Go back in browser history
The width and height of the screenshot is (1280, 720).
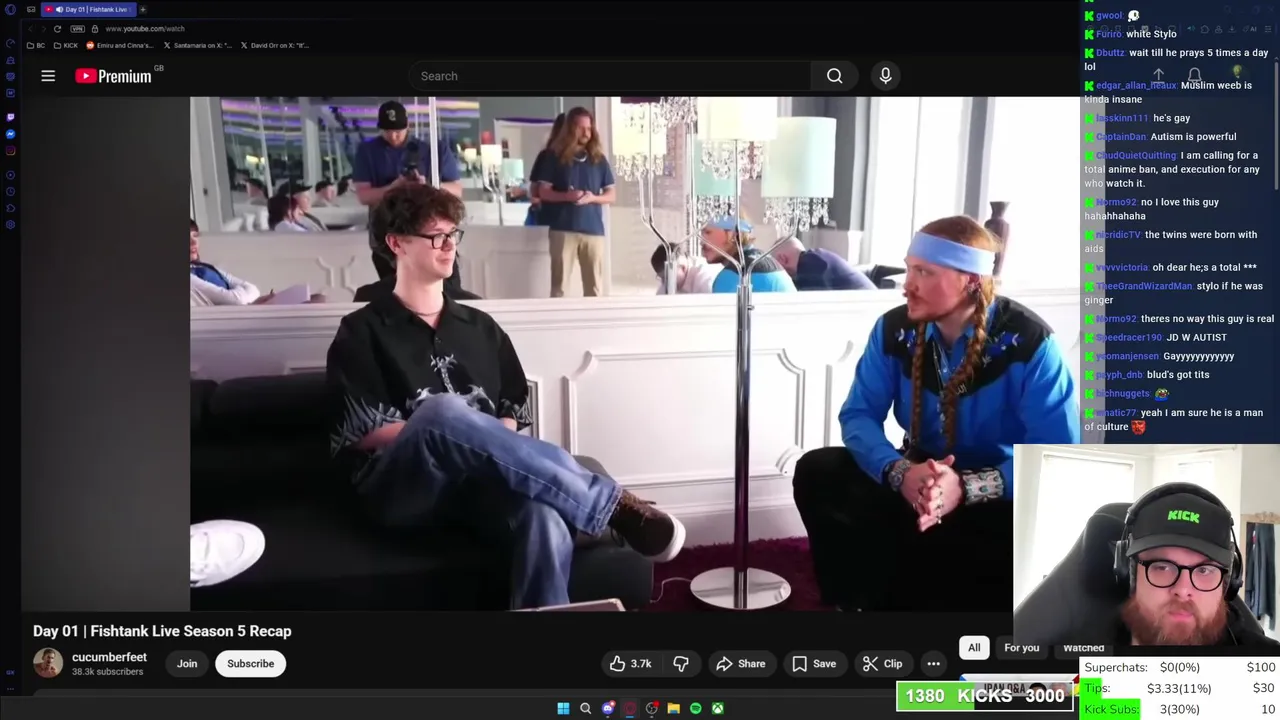pyautogui.click(x=28, y=28)
